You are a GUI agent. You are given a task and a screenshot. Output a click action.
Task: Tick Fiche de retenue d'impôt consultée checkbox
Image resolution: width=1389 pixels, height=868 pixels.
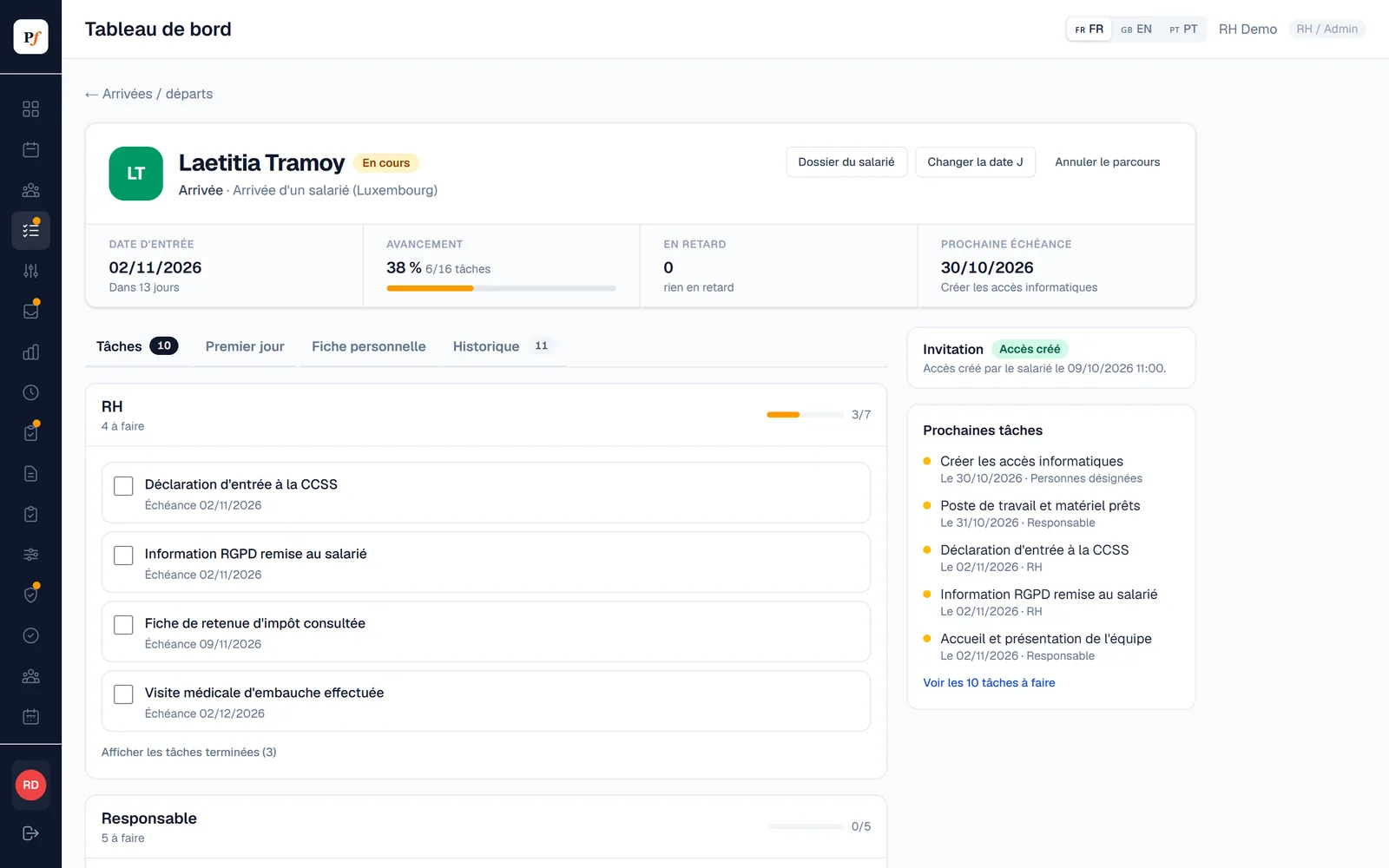click(123, 625)
